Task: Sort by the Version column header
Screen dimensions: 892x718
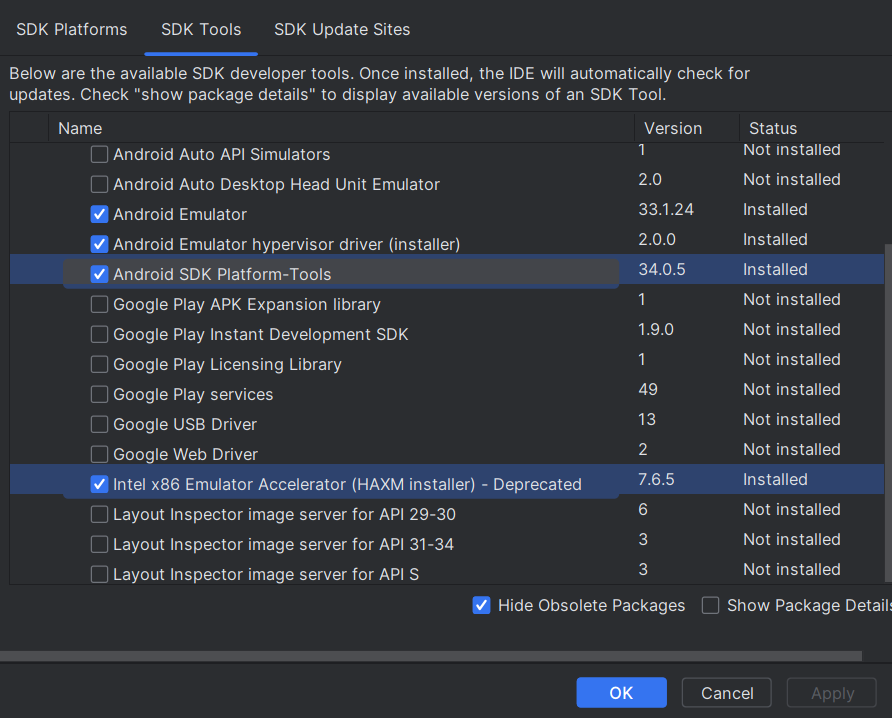Action: pos(673,128)
